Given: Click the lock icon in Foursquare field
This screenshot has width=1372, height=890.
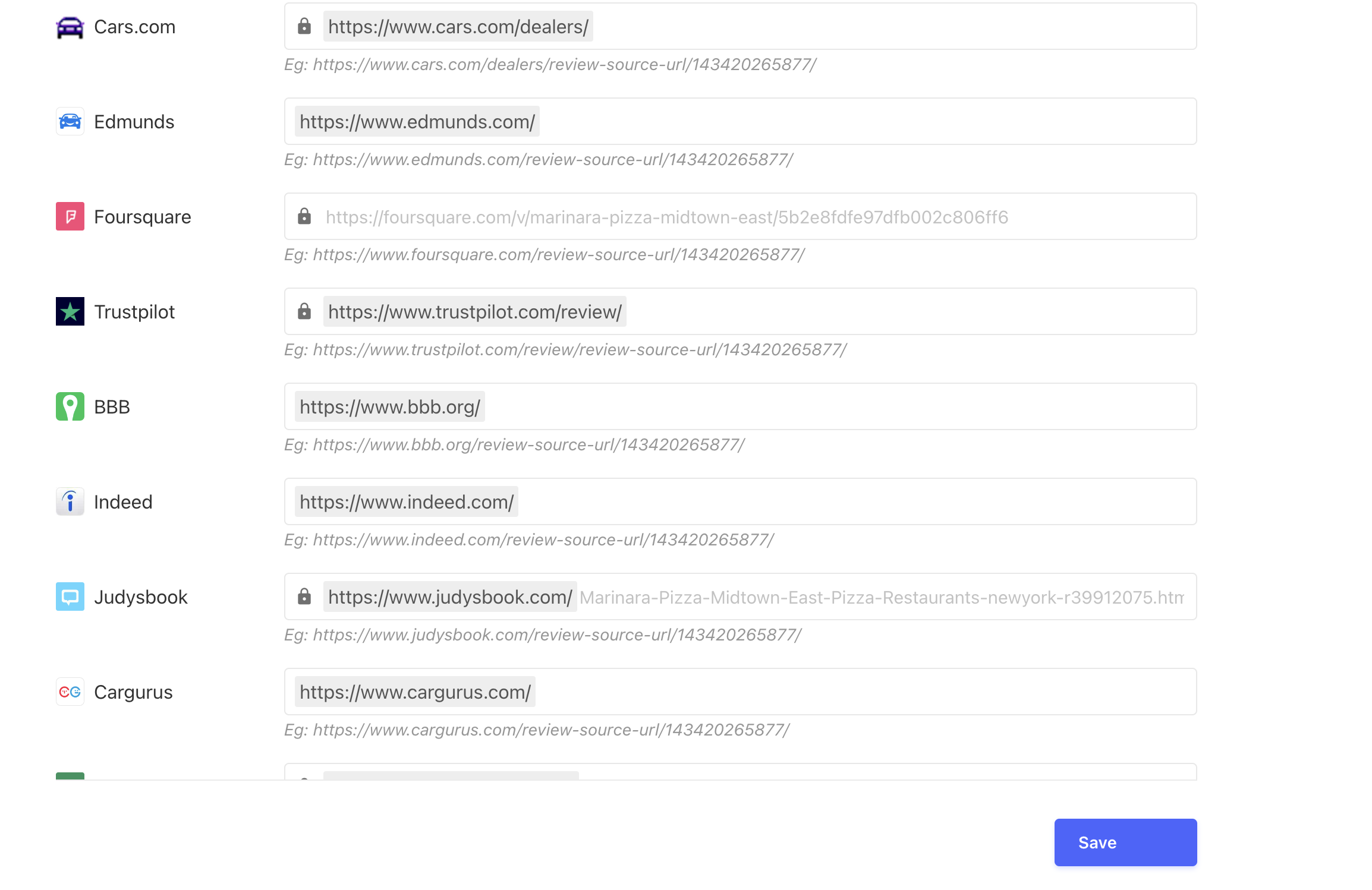Looking at the screenshot, I should click(304, 216).
